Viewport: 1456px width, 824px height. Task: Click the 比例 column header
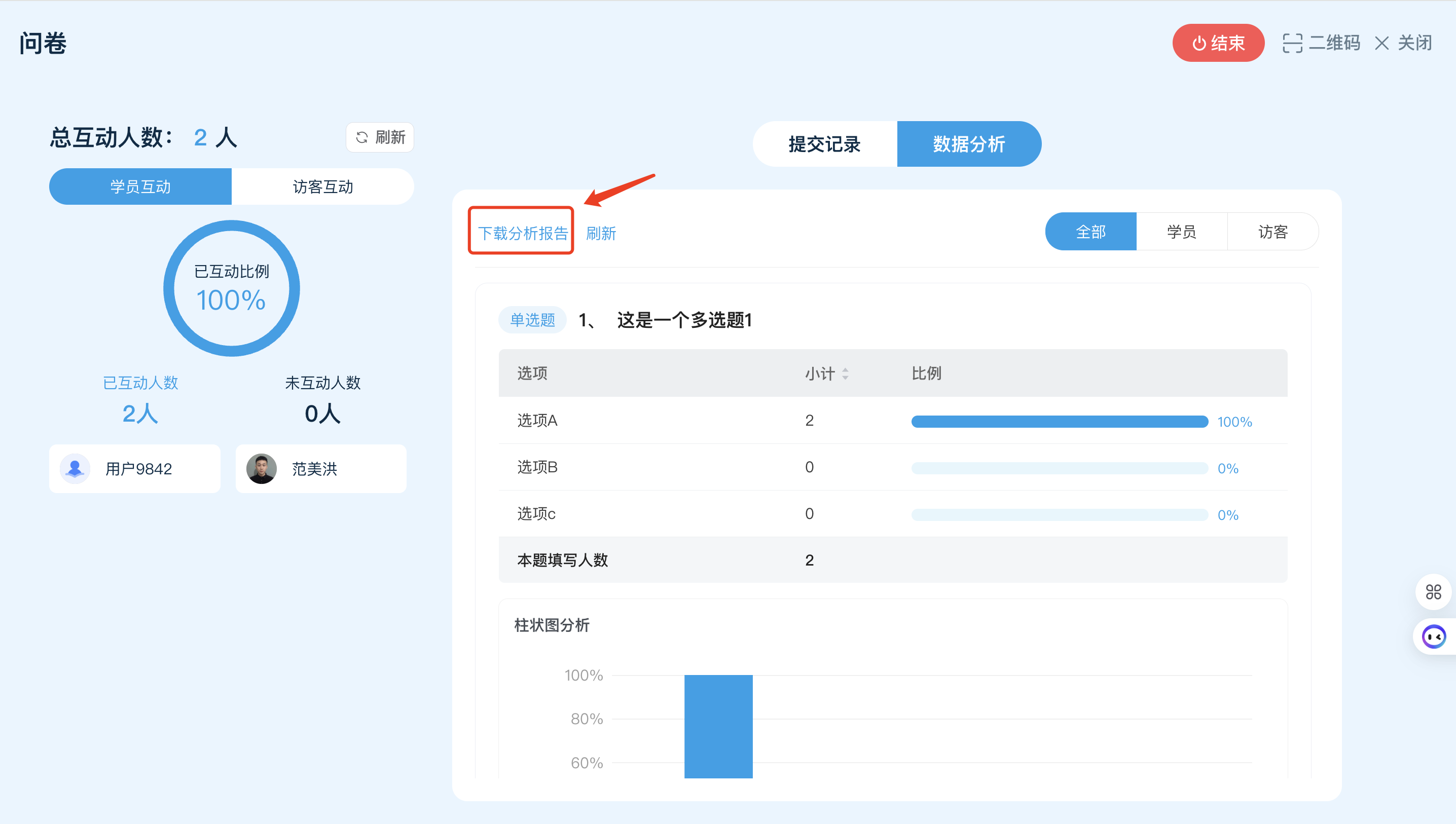click(926, 373)
